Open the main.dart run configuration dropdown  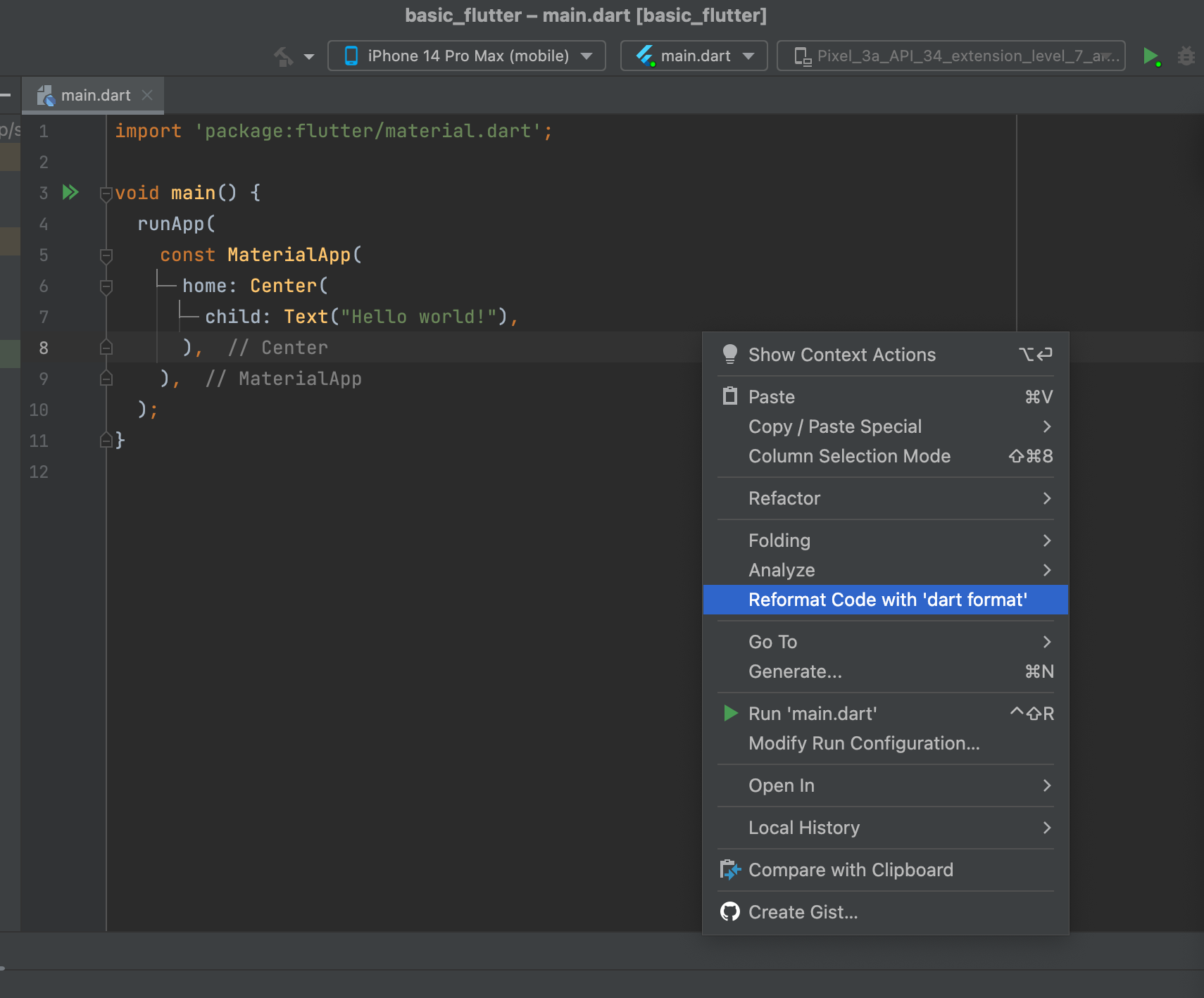point(694,56)
